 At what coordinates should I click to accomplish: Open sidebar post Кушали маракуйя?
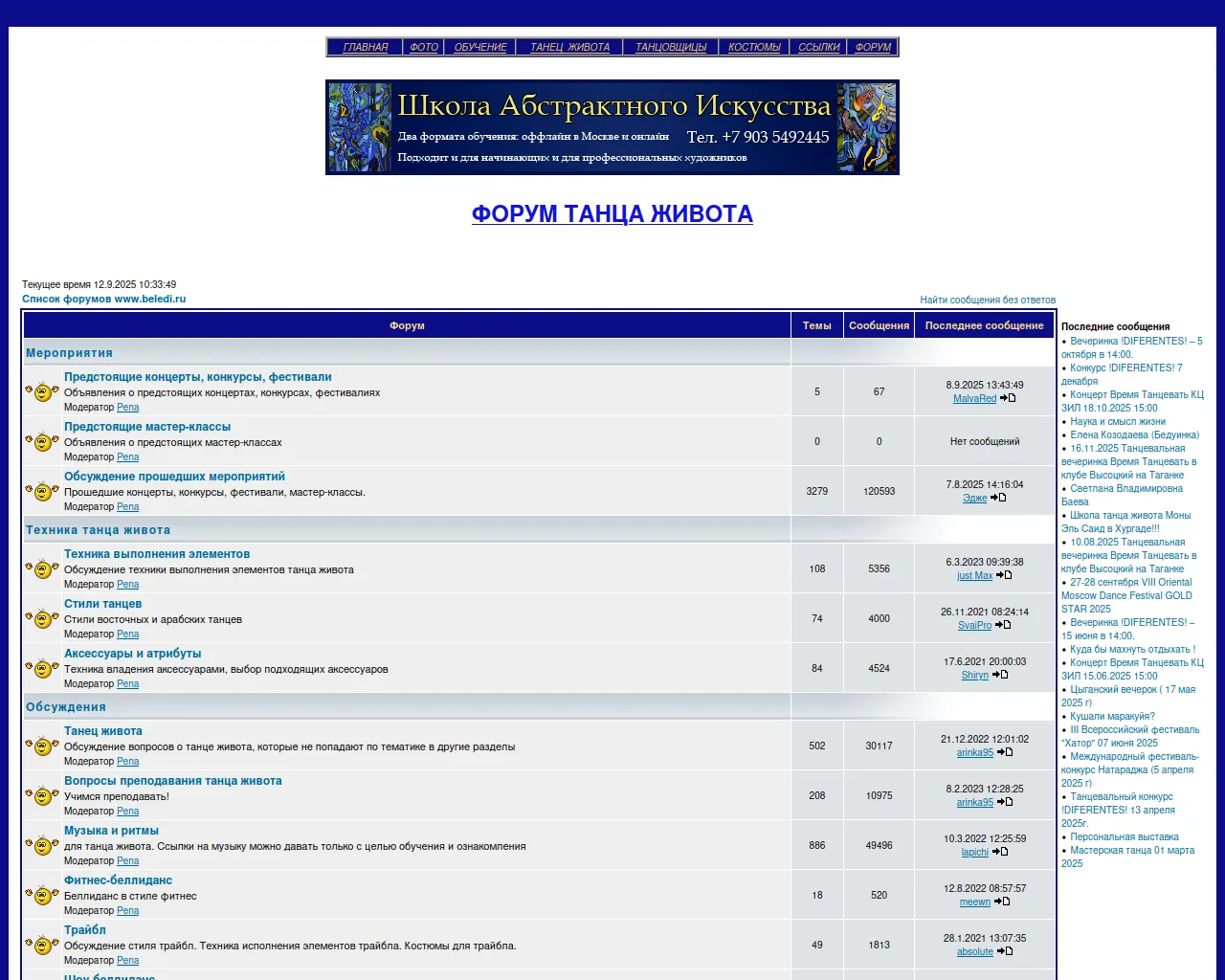pyautogui.click(x=1112, y=716)
